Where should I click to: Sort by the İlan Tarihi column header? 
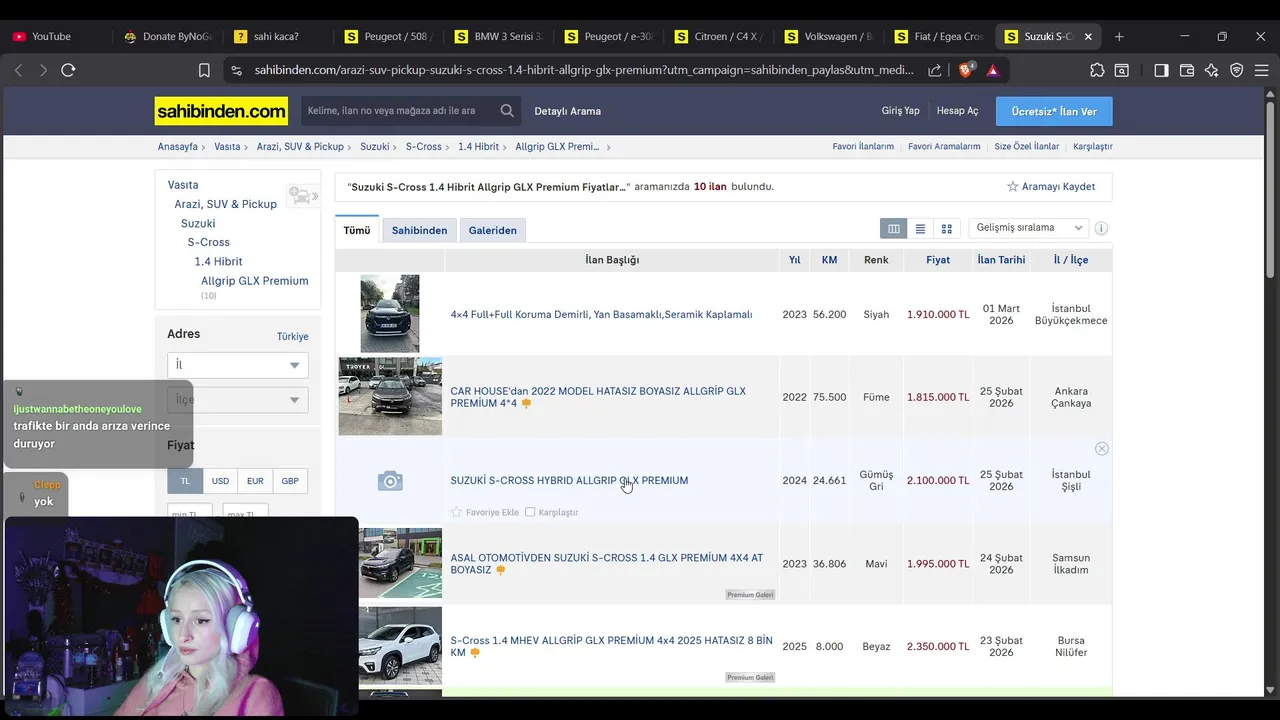click(1001, 260)
